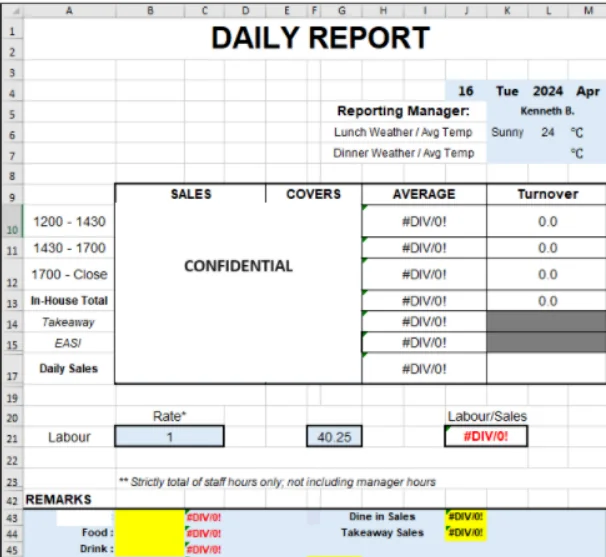Select row 42 header
This screenshot has height=557, width=606.
pyautogui.click(x=12, y=501)
